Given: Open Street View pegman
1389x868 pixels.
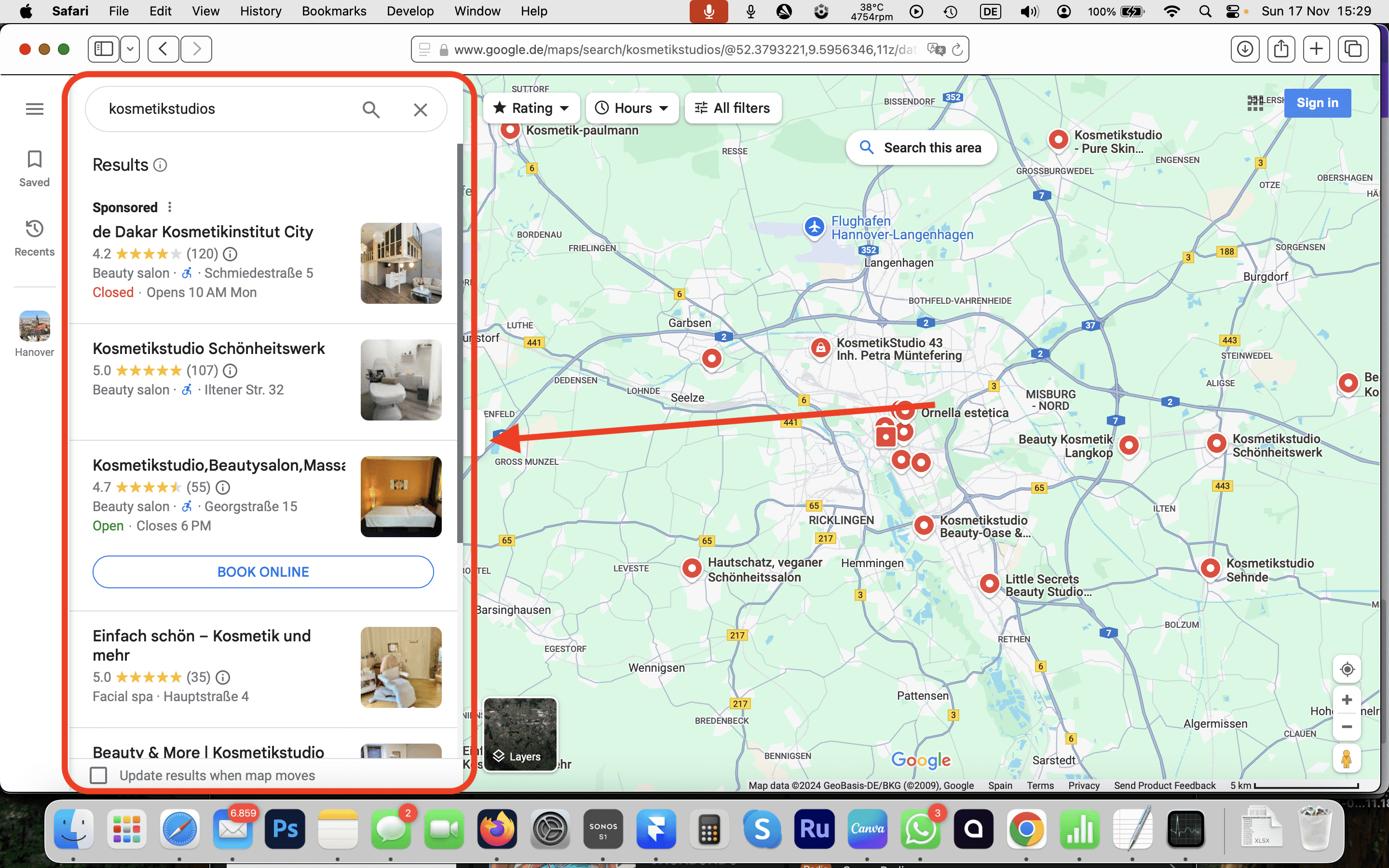Looking at the screenshot, I should [1347, 759].
